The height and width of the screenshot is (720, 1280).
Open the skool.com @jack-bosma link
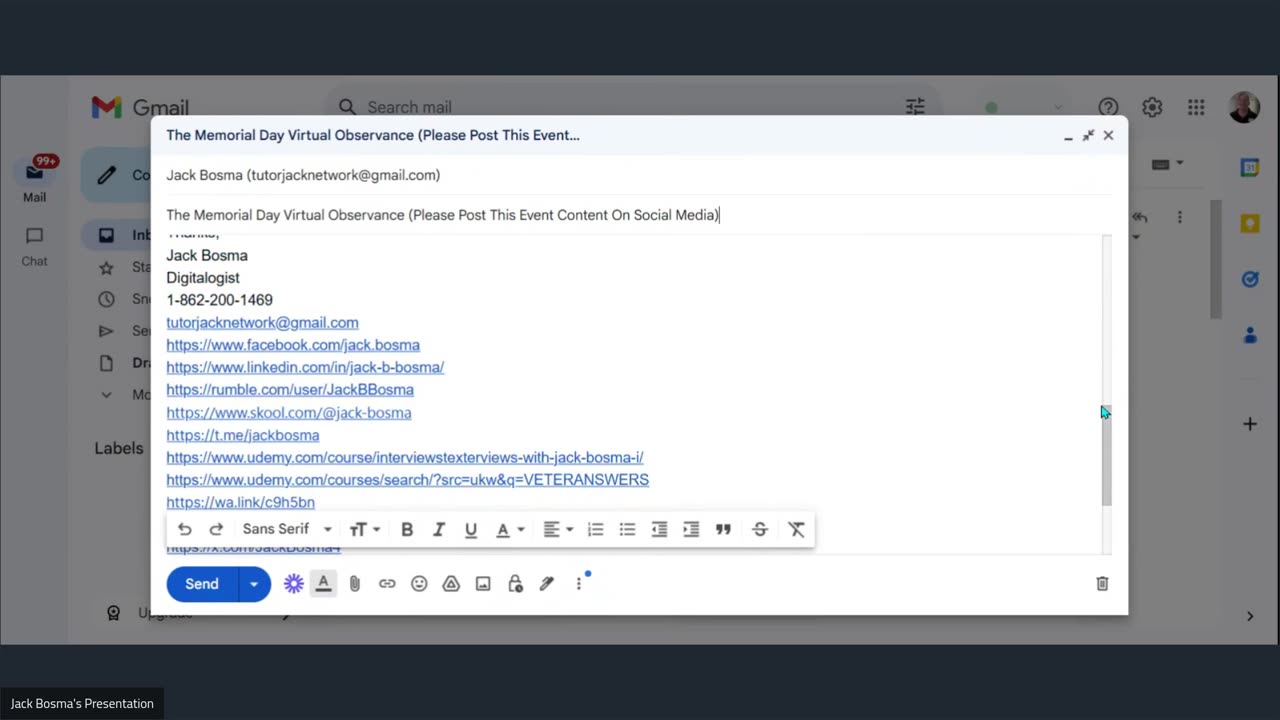289,413
